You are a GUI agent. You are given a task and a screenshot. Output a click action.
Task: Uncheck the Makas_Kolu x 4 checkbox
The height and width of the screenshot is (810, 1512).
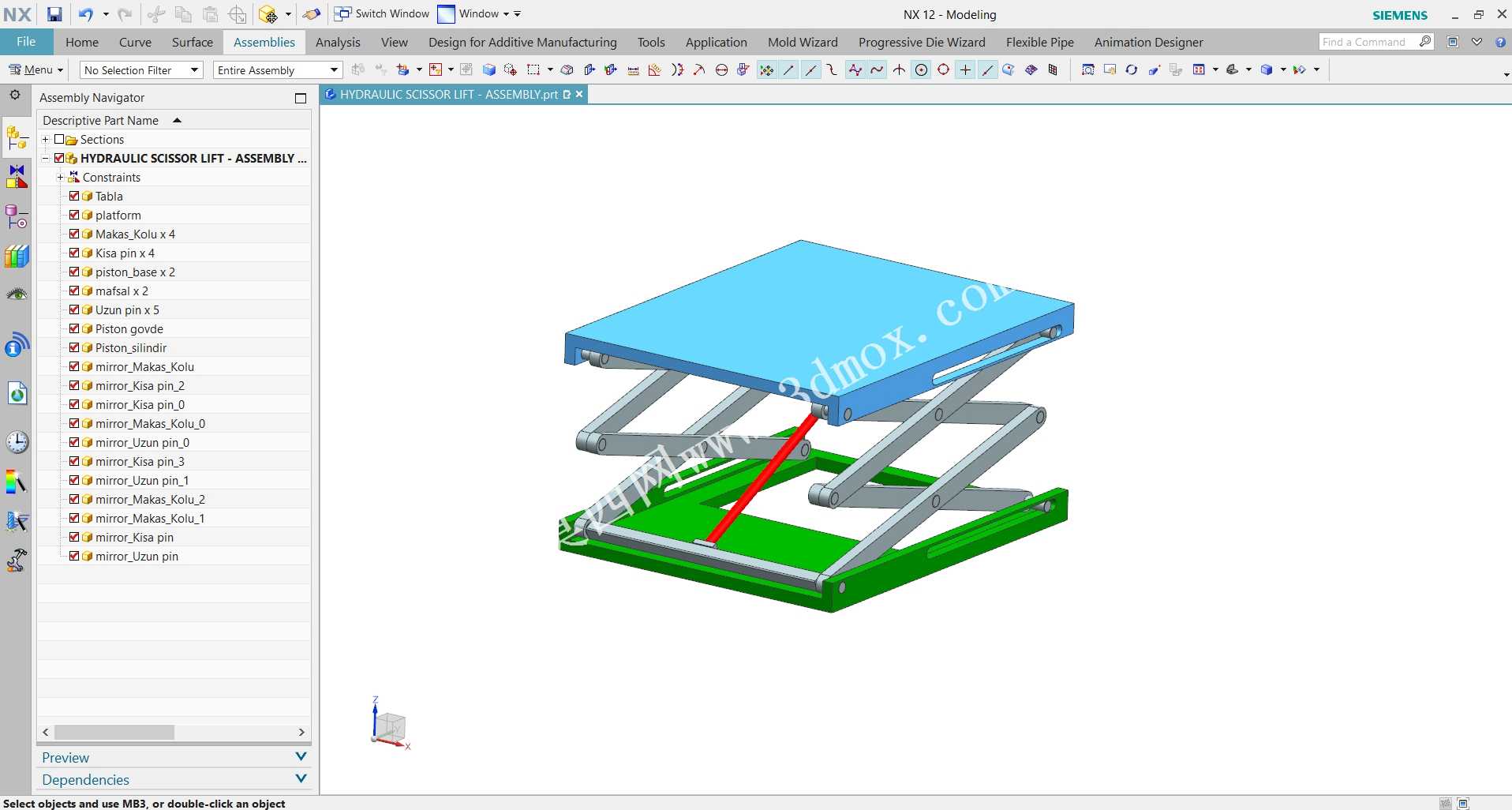click(74, 234)
